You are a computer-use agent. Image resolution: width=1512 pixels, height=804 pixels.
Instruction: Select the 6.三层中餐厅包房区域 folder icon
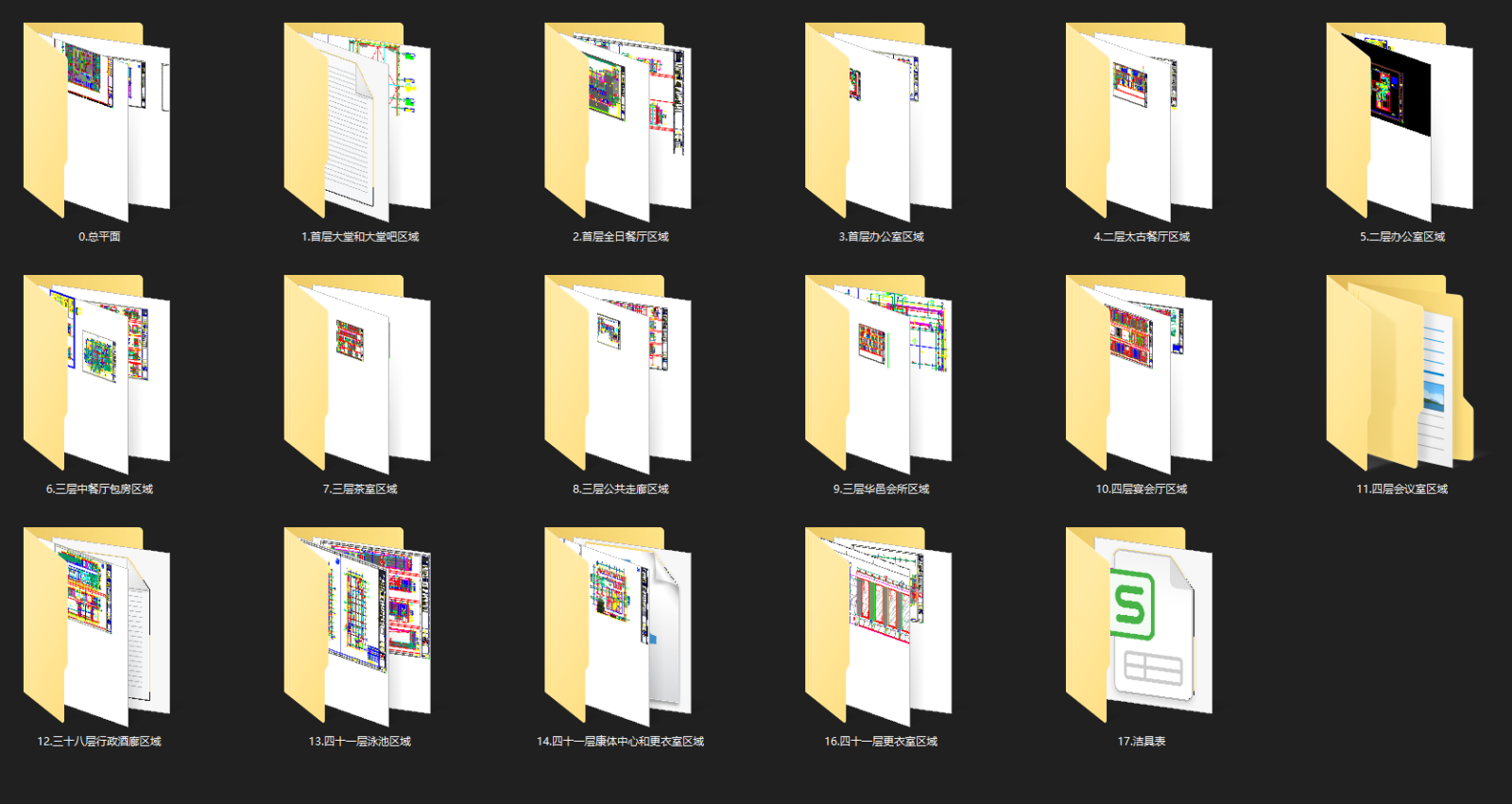(96, 374)
